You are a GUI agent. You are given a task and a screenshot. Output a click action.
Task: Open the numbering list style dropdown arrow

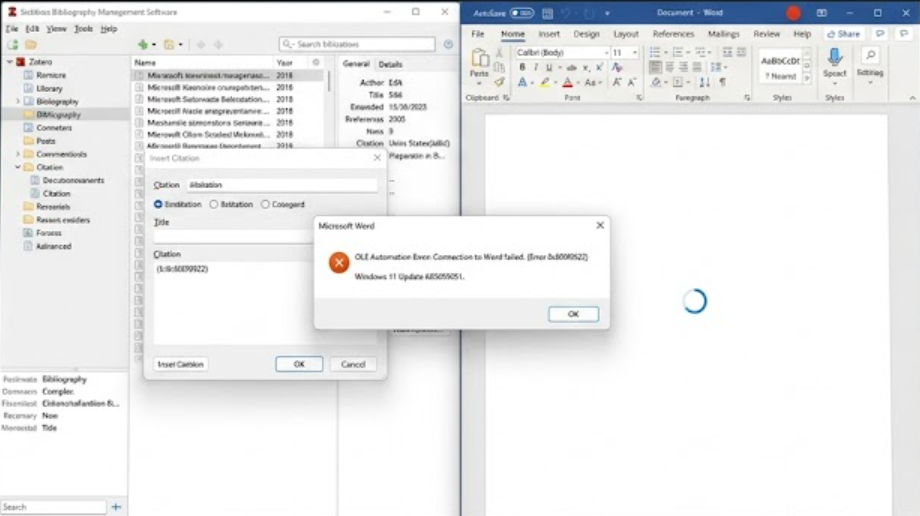(x=688, y=53)
